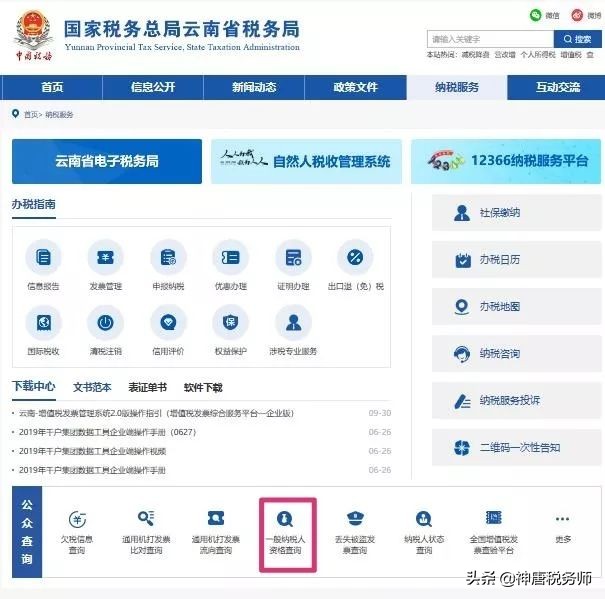
Task: Open 纳税咨询 sidebar button
Action: 516,354
